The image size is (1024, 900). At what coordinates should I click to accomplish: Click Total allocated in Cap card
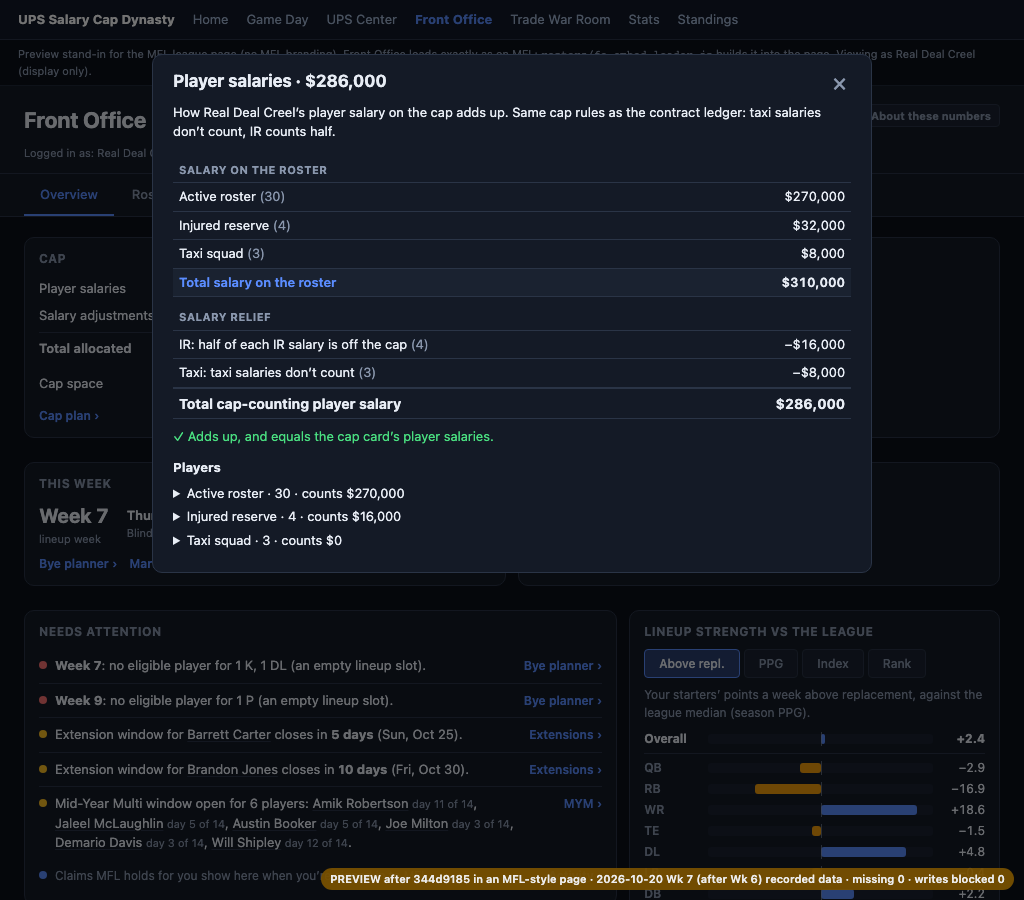click(85, 348)
